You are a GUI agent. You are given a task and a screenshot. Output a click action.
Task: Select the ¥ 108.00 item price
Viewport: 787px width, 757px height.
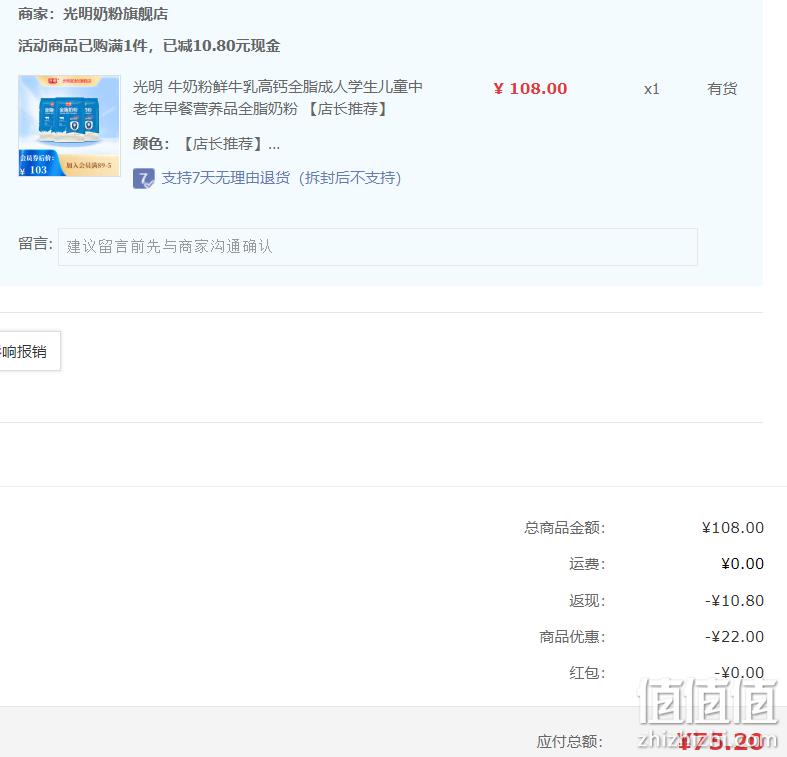point(530,88)
